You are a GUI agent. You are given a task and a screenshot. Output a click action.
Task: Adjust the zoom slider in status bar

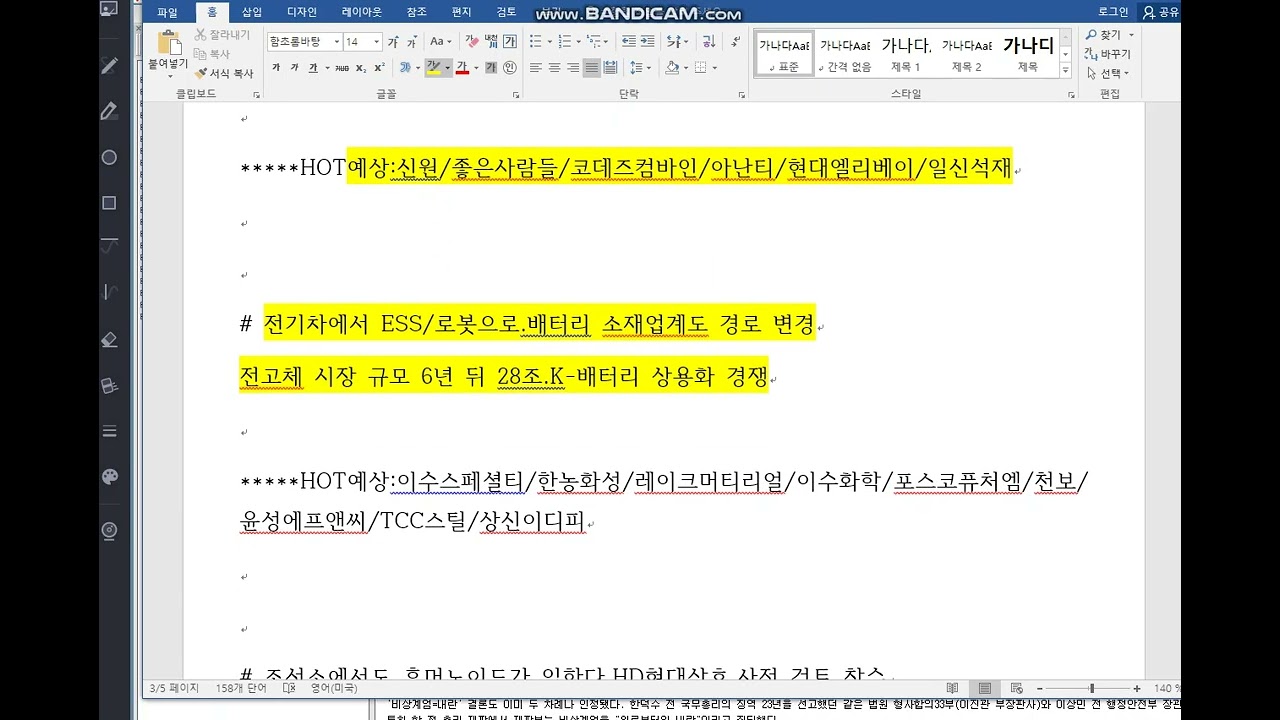(x=1092, y=688)
